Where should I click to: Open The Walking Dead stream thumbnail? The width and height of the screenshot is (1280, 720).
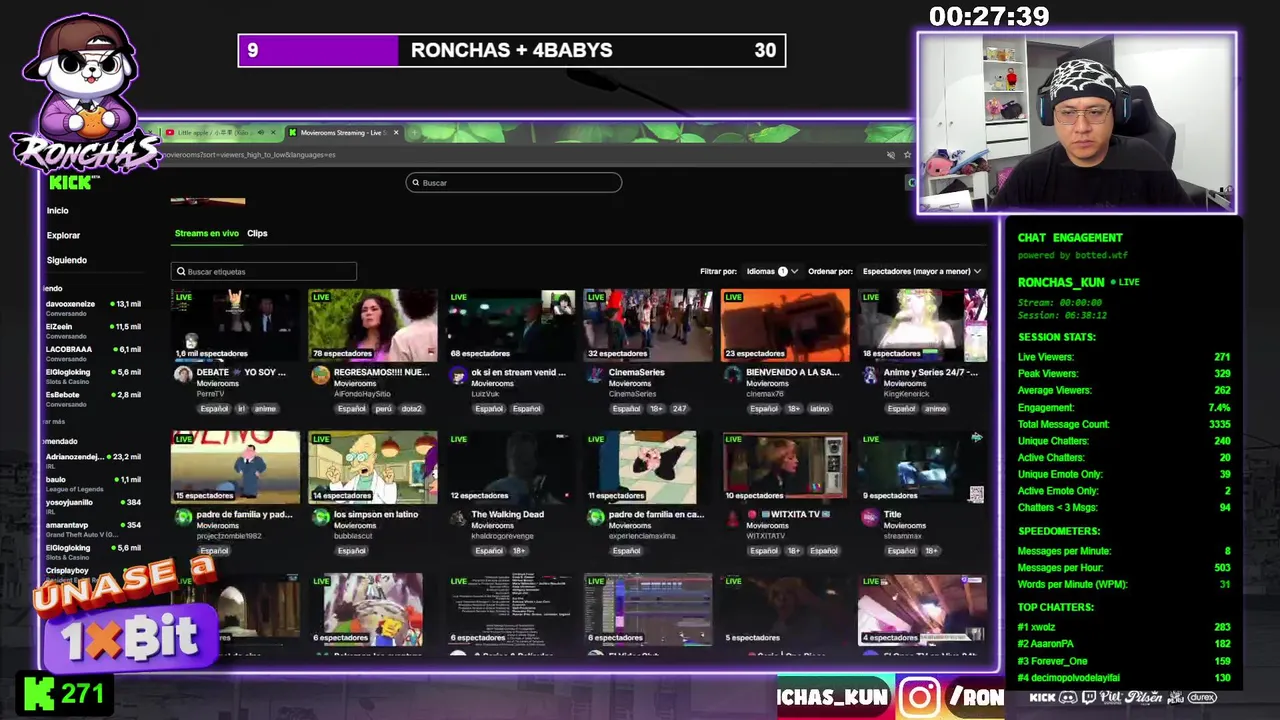coord(510,467)
